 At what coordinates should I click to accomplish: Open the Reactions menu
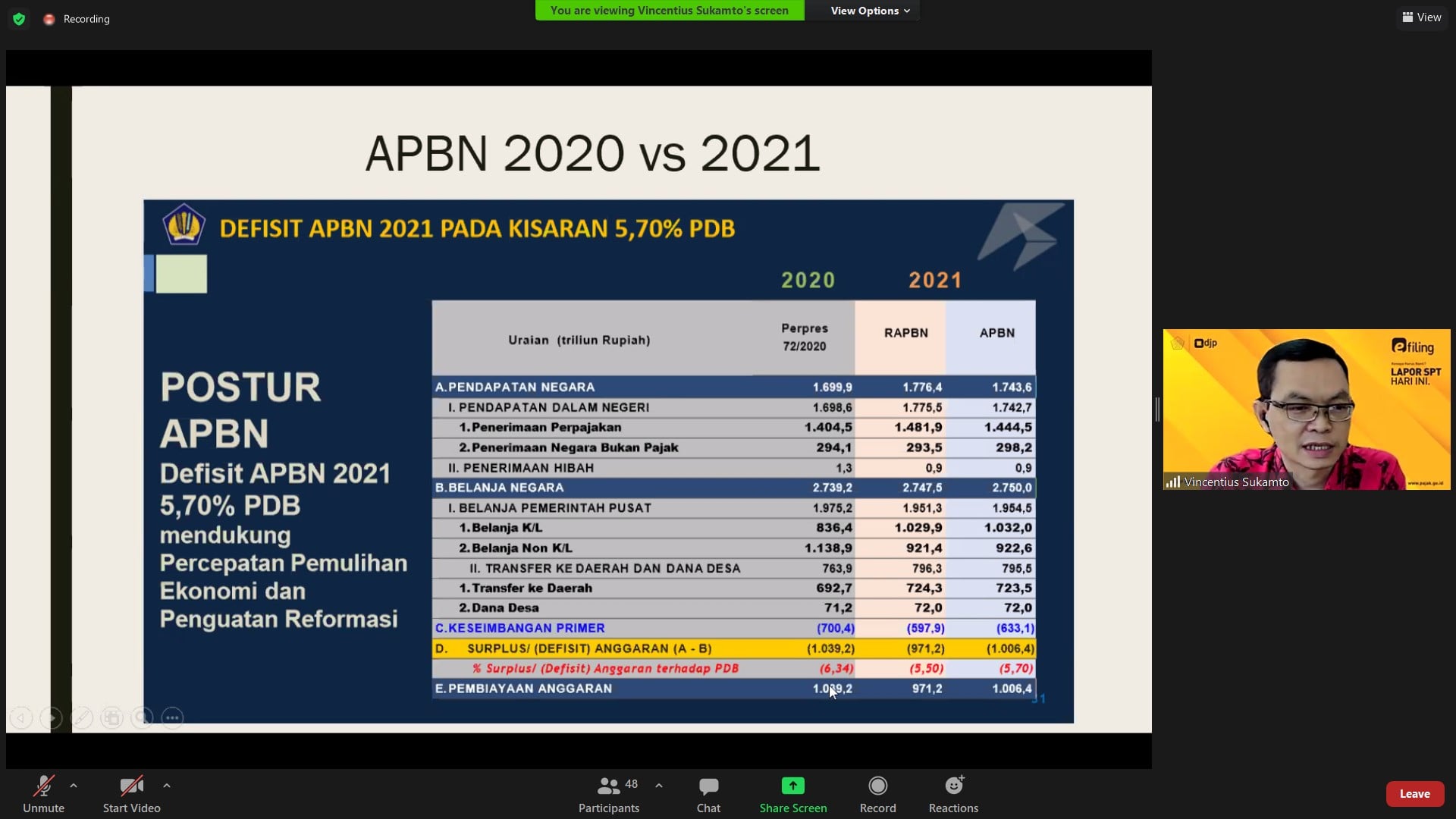tap(953, 793)
